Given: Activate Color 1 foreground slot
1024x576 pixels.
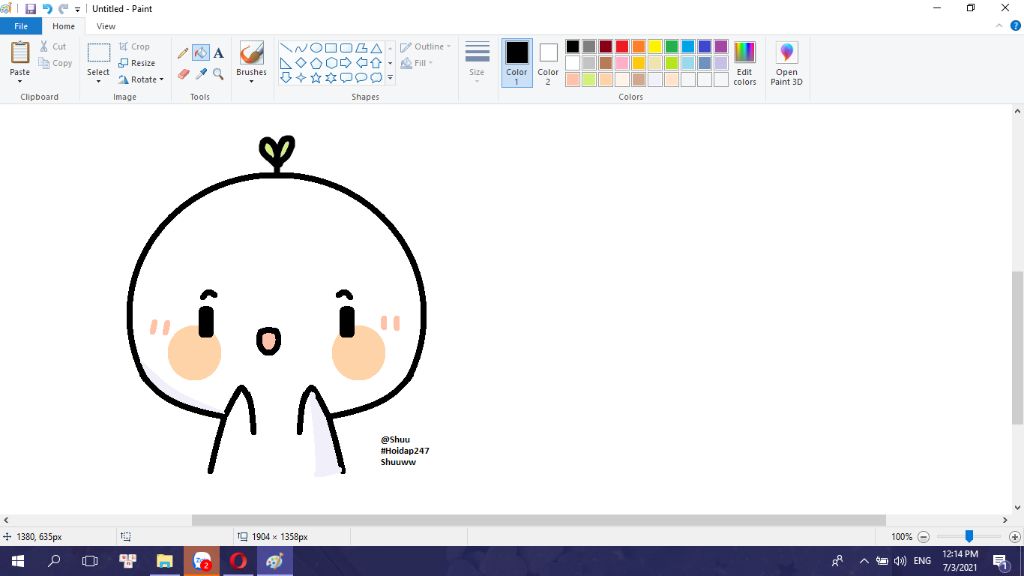Looking at the screenshot, I should 517,63.
